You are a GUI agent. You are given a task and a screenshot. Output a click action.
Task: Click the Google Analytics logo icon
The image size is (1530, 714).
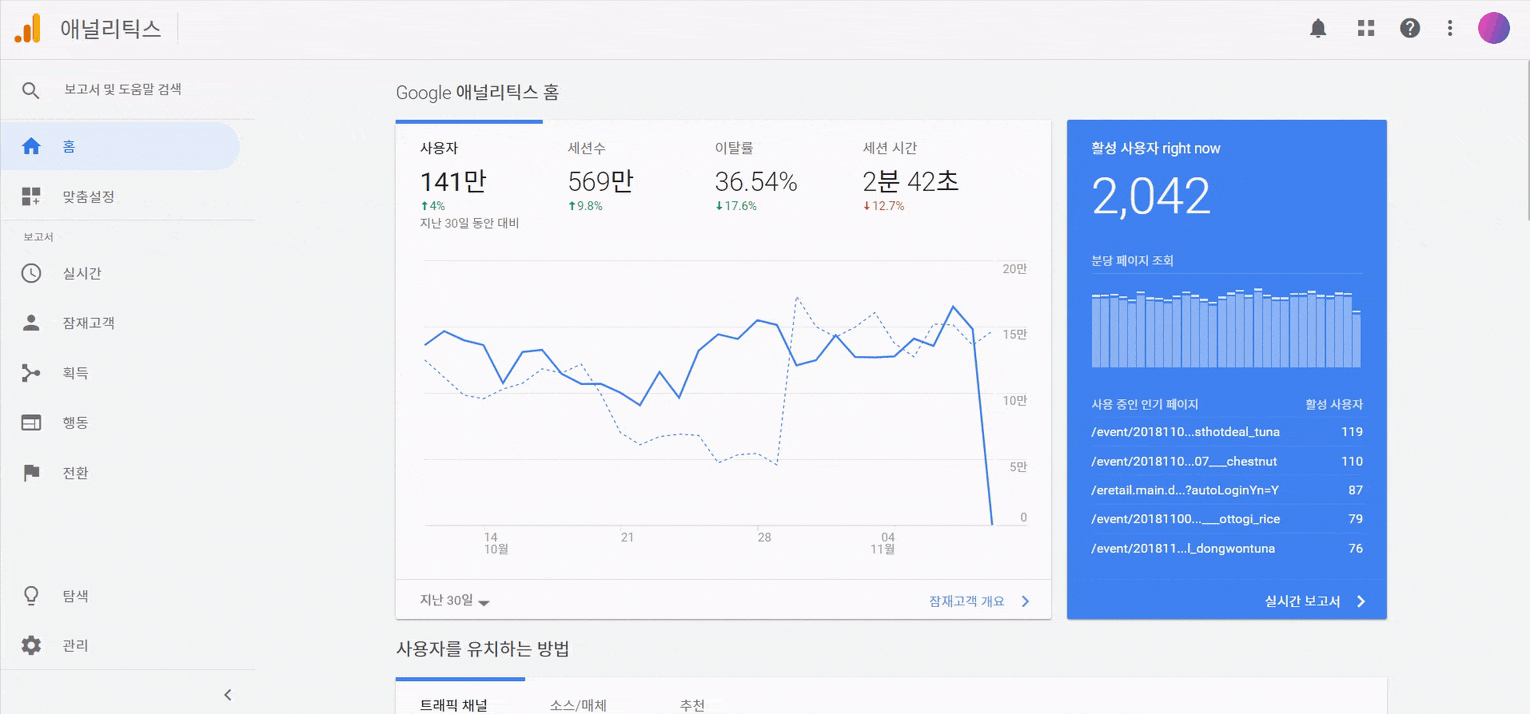pos(28,29)
